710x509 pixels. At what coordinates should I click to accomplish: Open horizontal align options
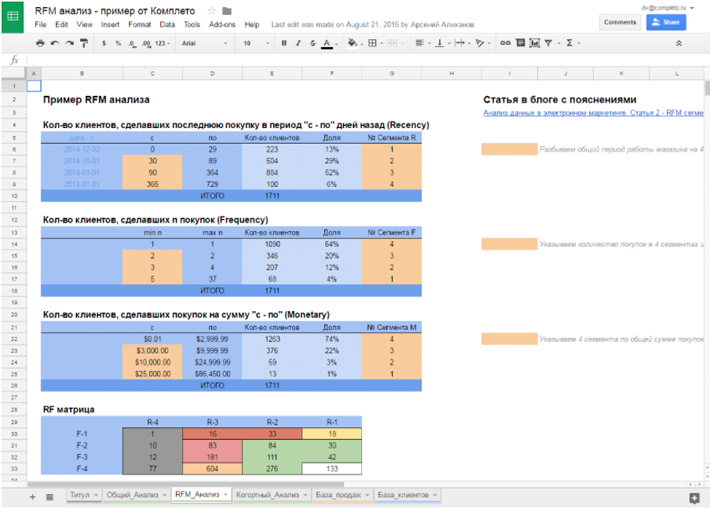click(x=422, y=43)
